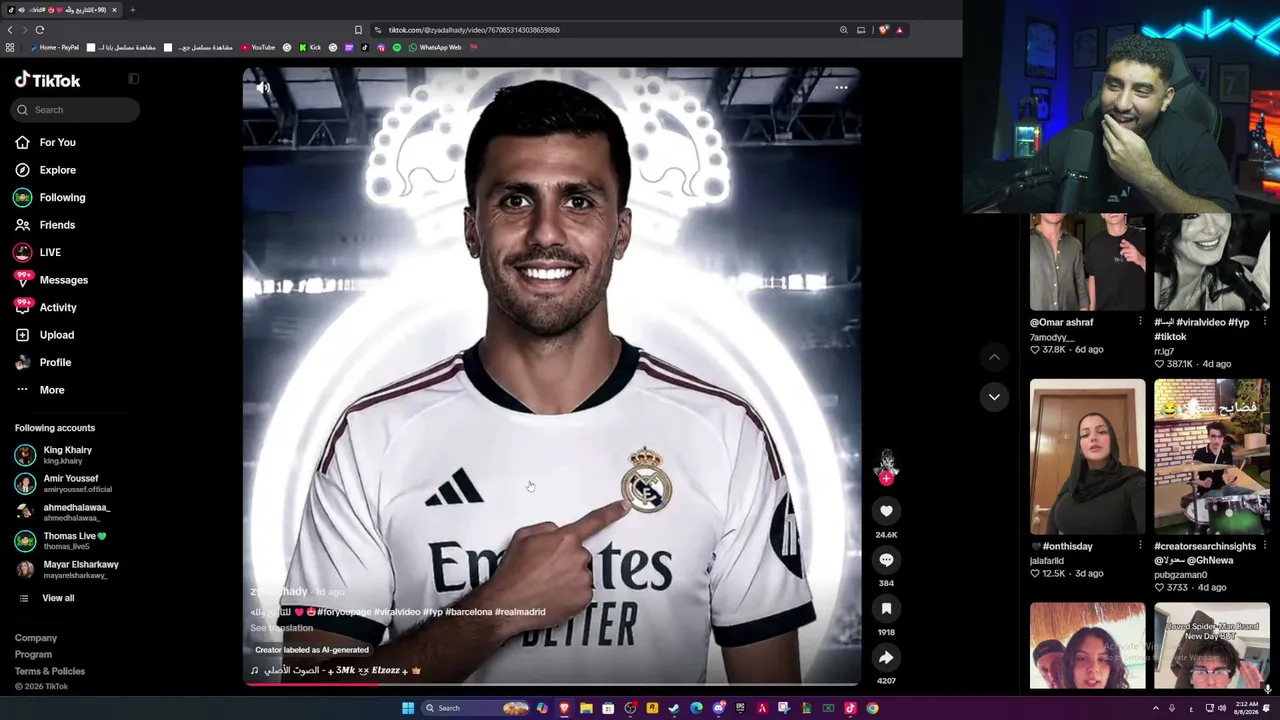Open the original sound link with music note
The image size is (1280, 720).
point(336,670)
